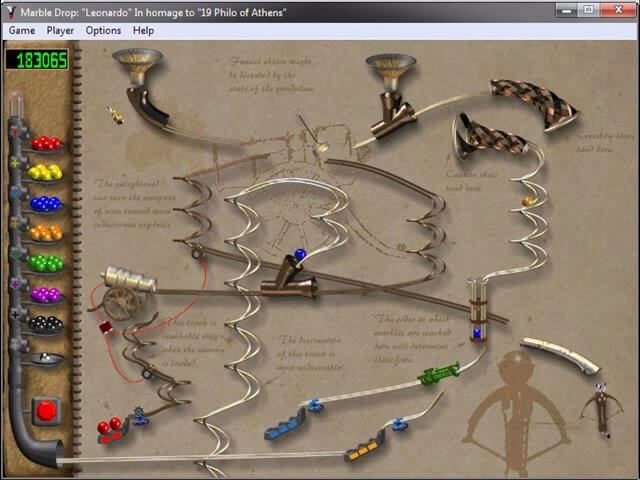The image size is (640, 480).
Task: Select the steel ball dish
Action: coord(47,358)
